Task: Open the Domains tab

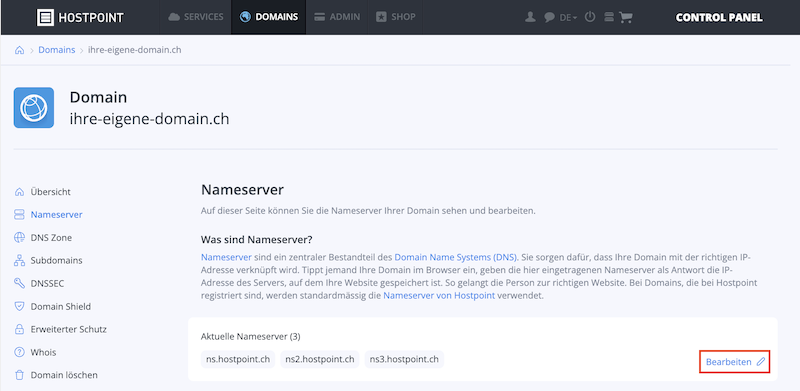Action: pos(268,17)
